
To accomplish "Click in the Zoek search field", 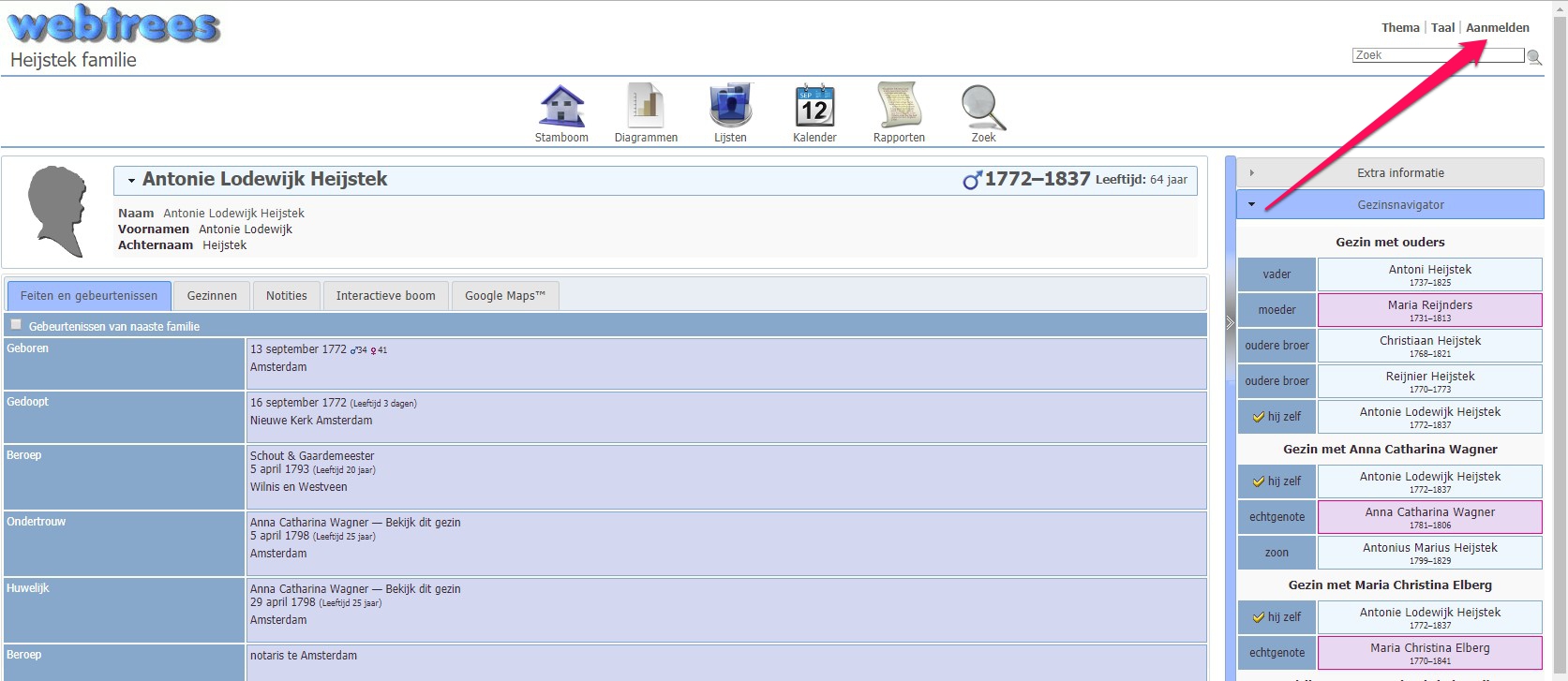I will pyautogui.click(x=1438, y=55).
